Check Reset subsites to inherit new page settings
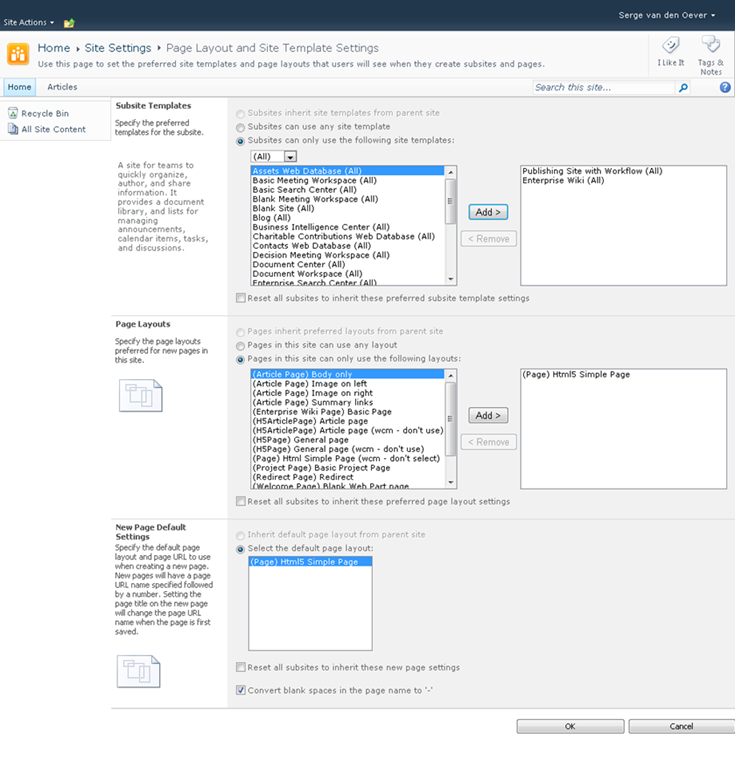The width and height of the screenshot is (735, 768). point(240,667)
